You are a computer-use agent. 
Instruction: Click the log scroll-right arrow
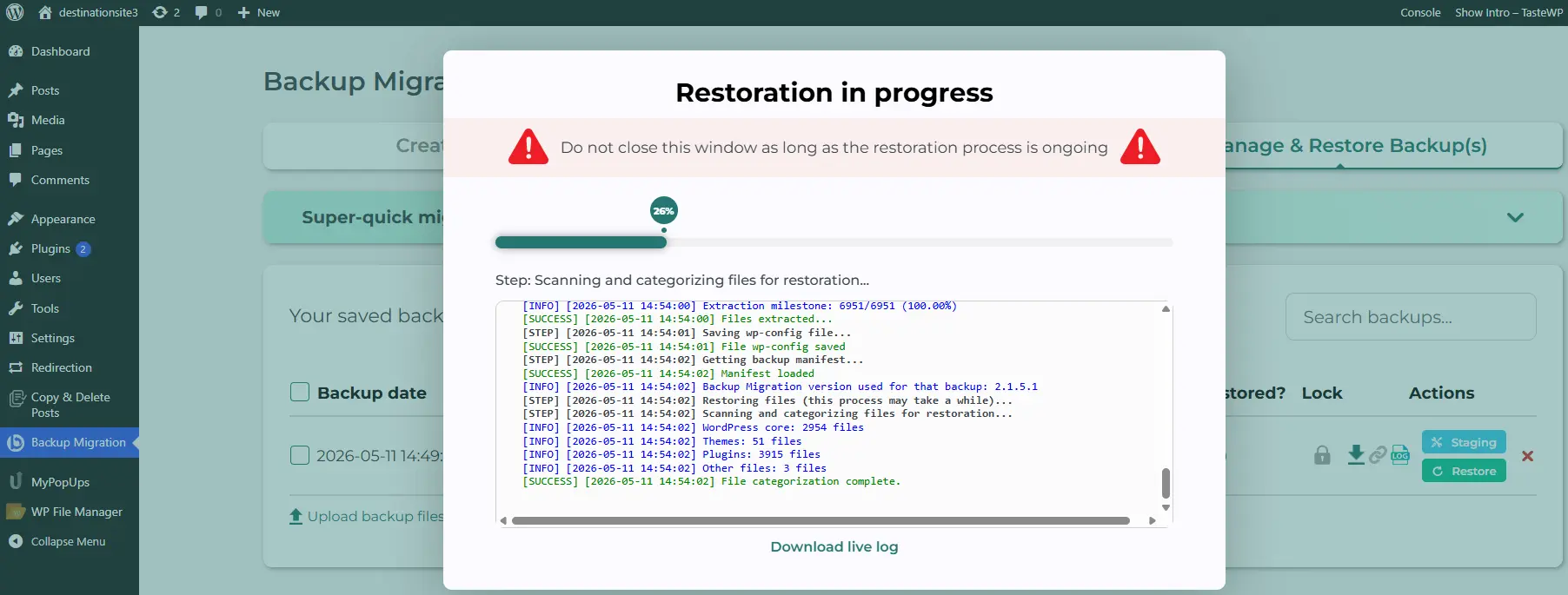tap(1153, 521)
